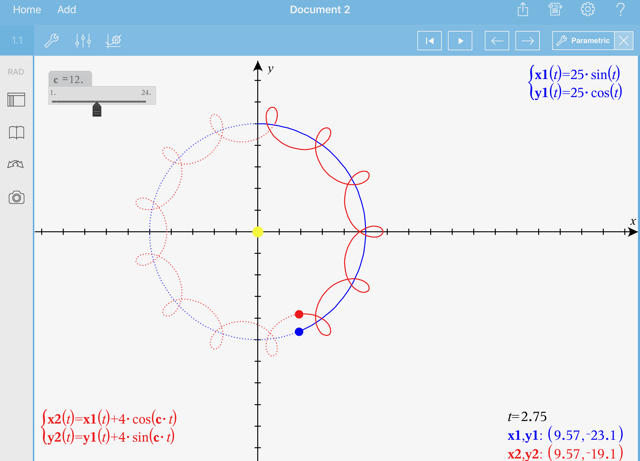
Task: Close the Parametric toolbar with the X
Action: click(624, 41)
